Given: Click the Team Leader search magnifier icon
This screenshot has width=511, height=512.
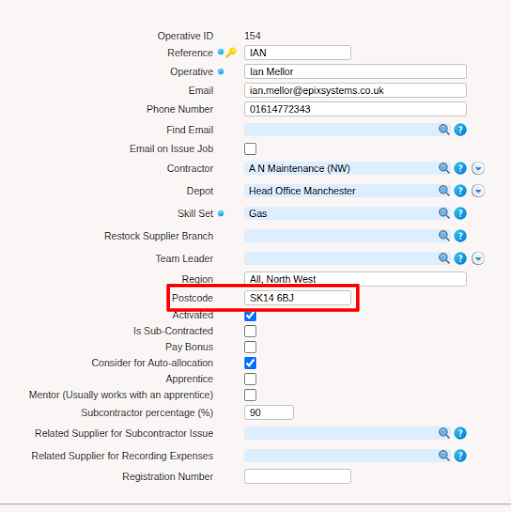Looking at the screenshot, I should click(x=444, y=258).
